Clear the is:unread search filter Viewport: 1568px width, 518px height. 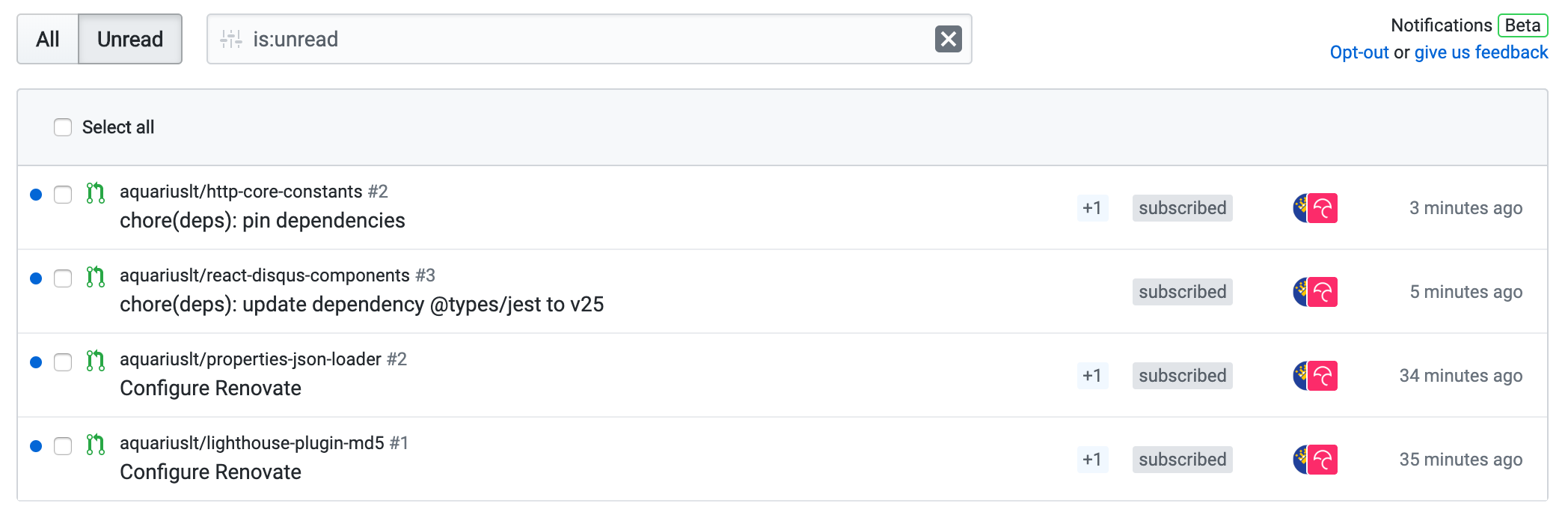click(948, 39)
